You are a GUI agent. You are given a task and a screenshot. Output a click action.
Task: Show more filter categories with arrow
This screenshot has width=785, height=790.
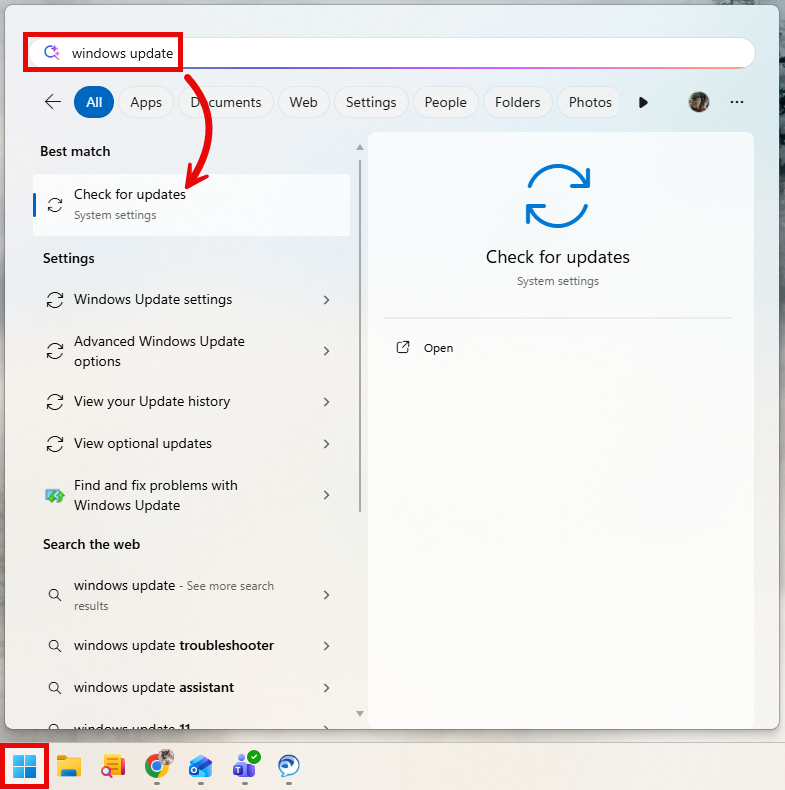point(643,102)
